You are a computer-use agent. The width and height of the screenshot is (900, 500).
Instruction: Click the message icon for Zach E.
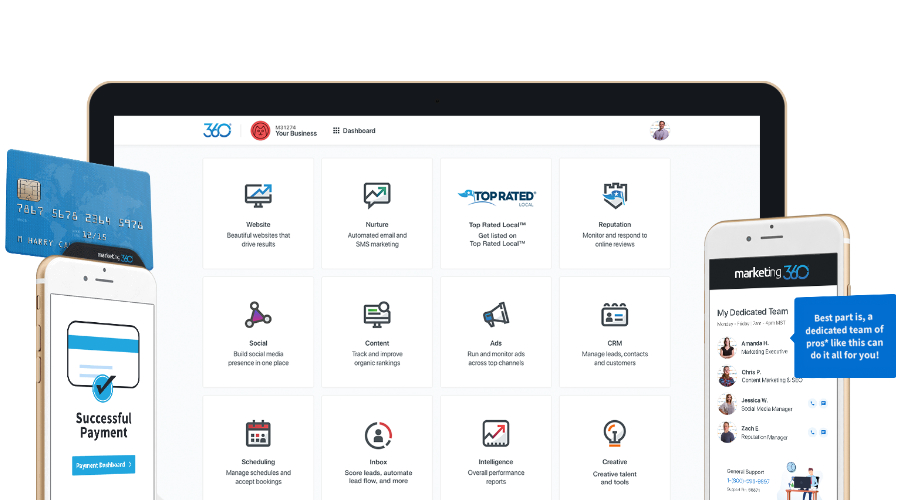tap(824, 432)
